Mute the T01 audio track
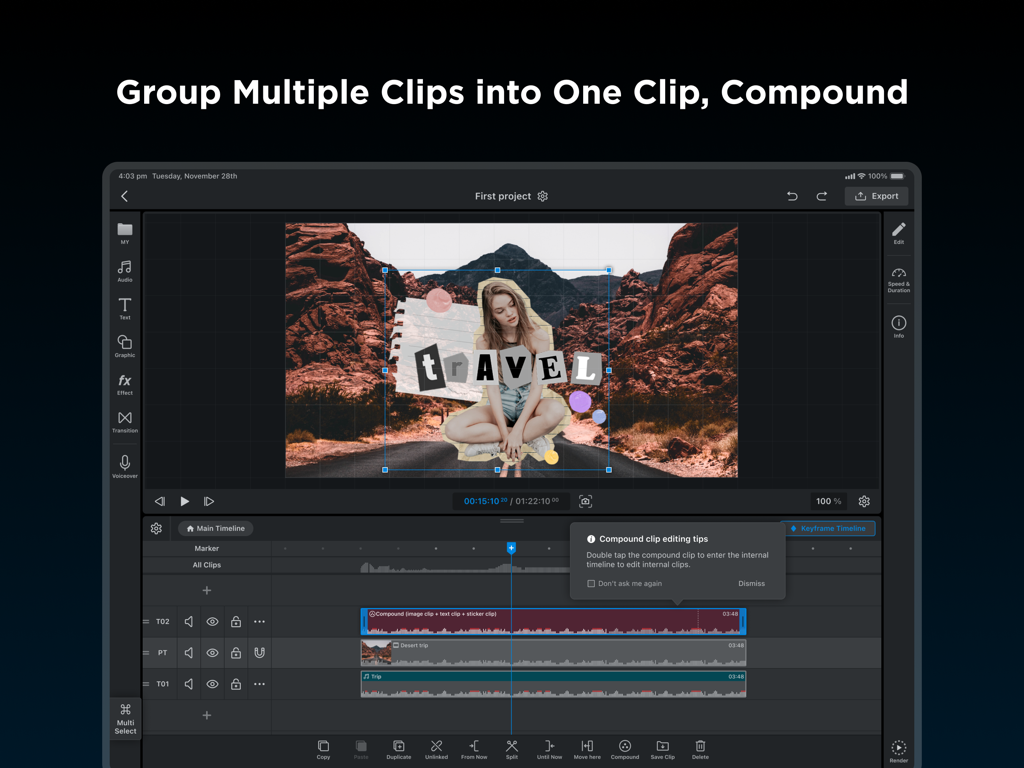The width and height of the screenshot is (1024, 768). point(188,684)
